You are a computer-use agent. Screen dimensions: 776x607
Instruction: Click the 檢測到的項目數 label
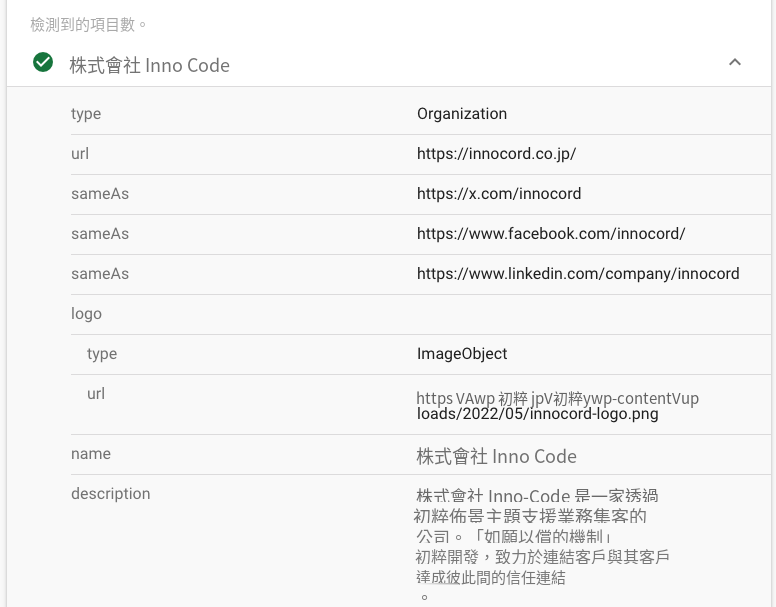point(88,24)
